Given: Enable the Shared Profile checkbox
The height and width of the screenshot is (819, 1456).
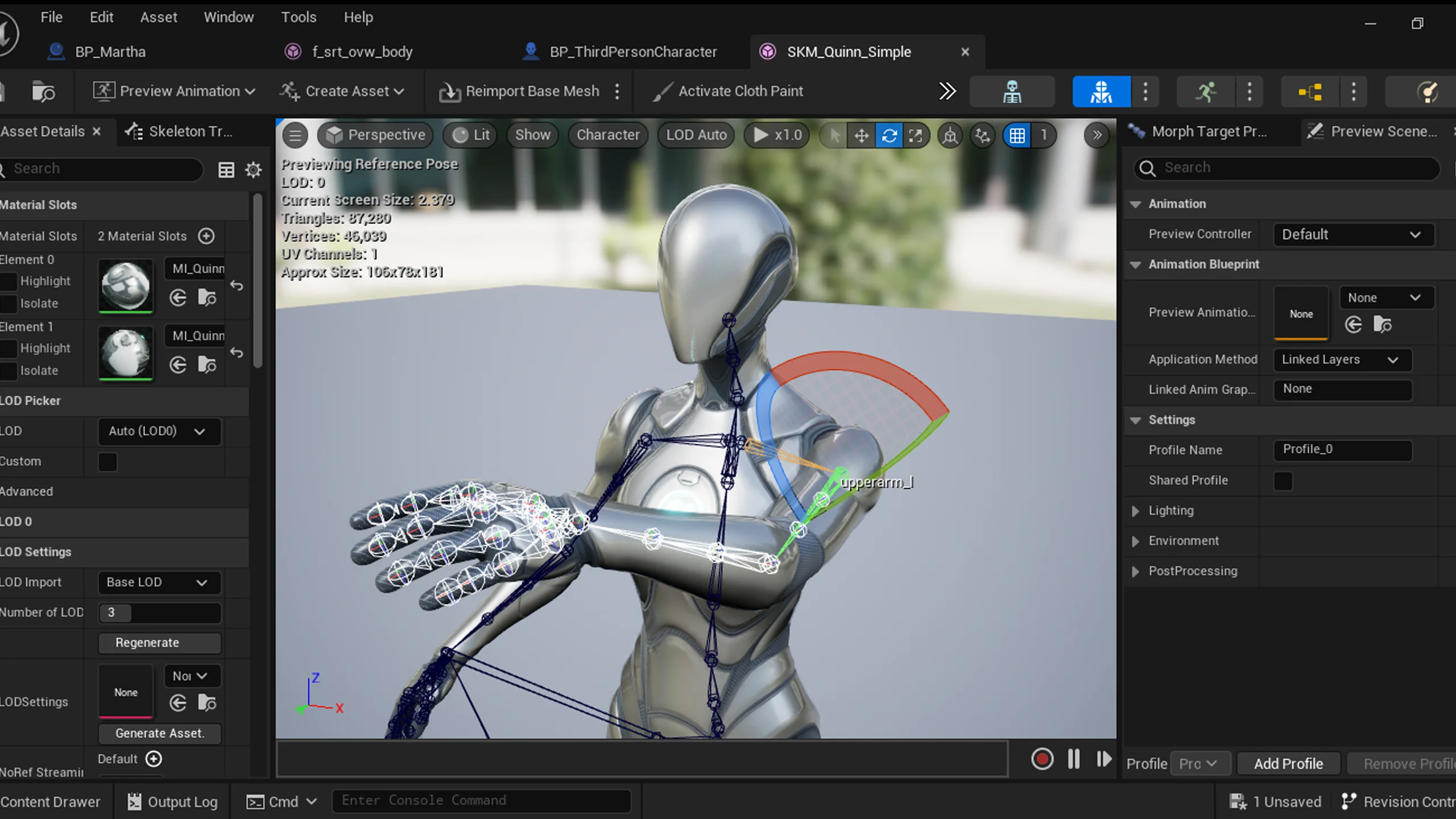Looking at the screenshot, I should point(1283,481).
